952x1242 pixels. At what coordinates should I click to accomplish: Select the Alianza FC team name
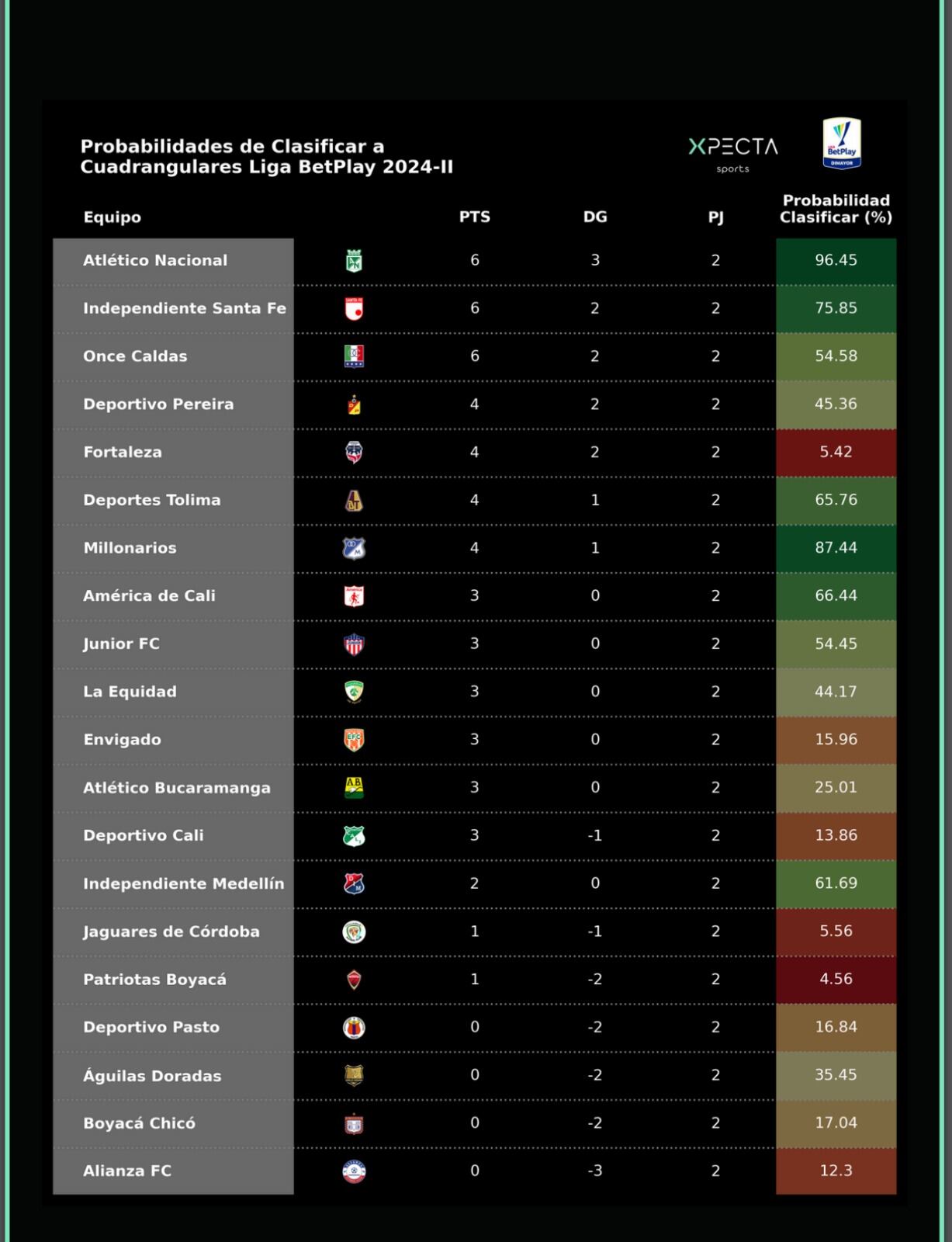[x=127, y=1171]
